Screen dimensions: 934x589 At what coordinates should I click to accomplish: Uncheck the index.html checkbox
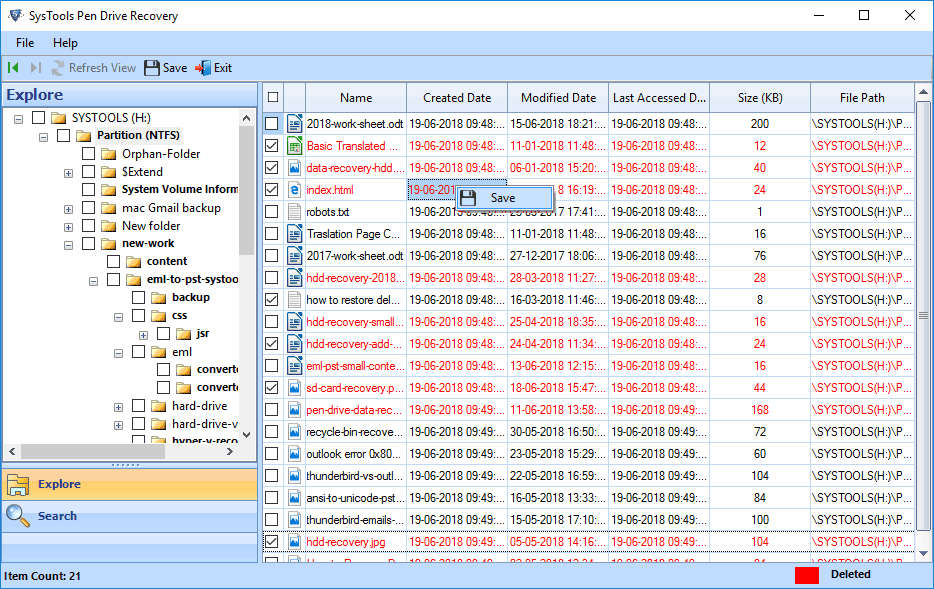pyautogui.click(x=272, y=190)
